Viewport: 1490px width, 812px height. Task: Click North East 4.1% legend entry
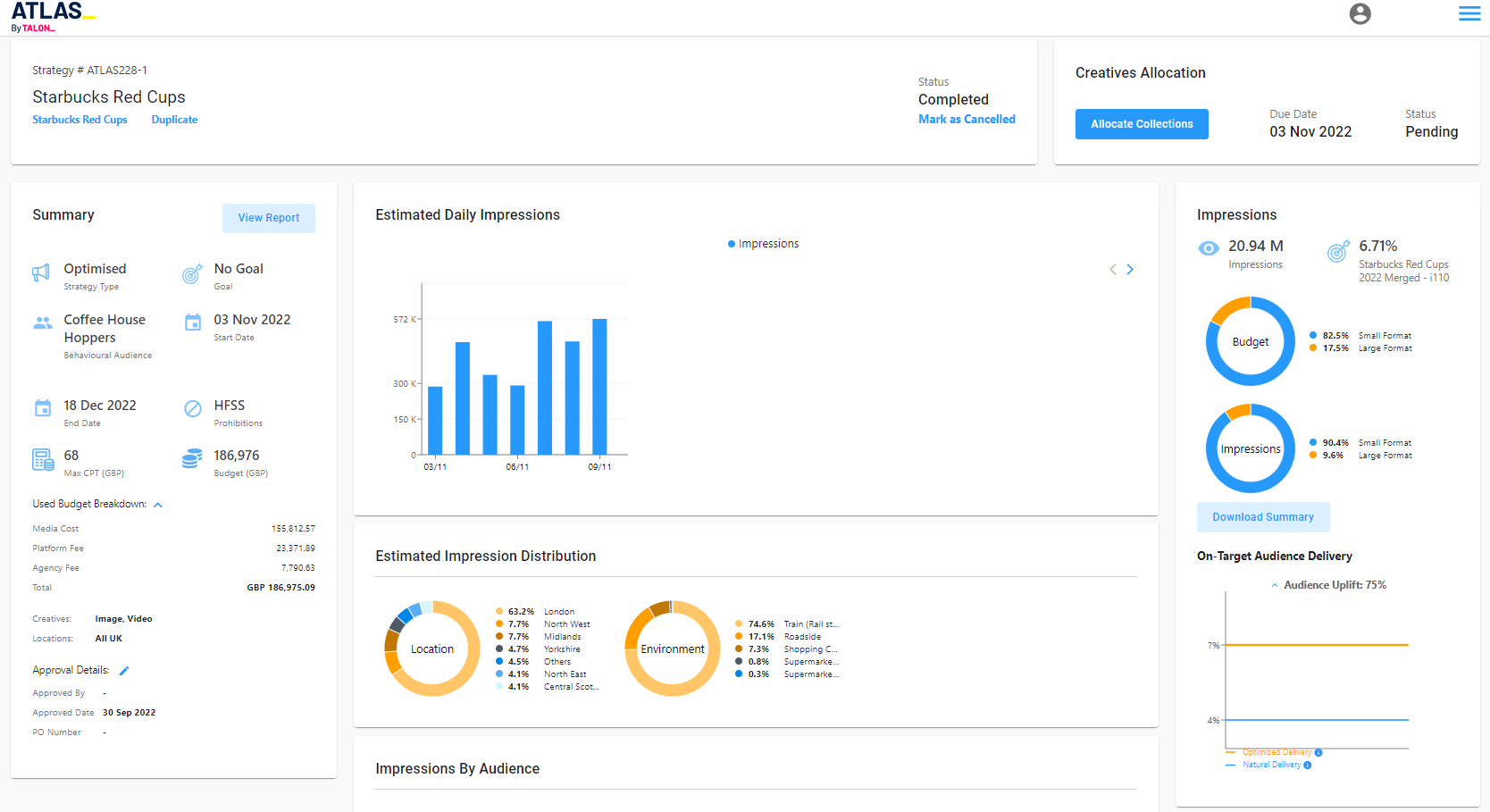point(541,674)
